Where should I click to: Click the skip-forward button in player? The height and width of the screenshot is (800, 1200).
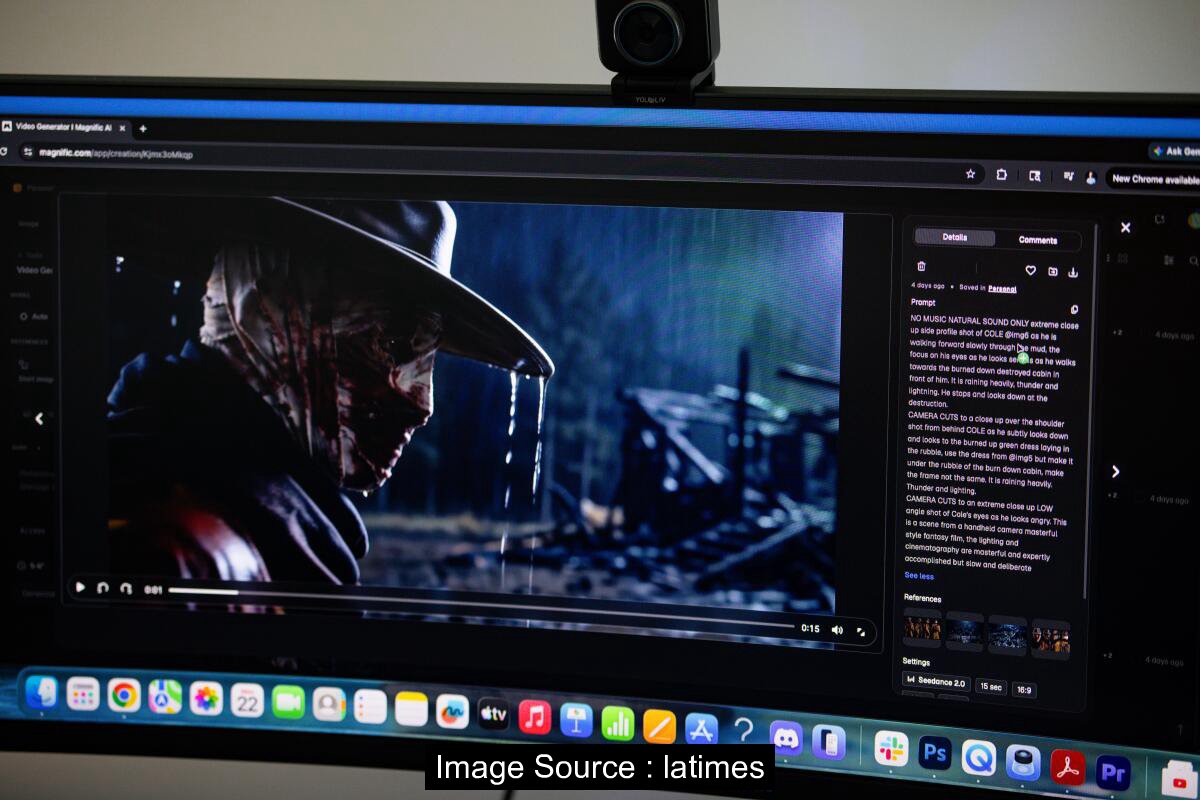(126, 589)
